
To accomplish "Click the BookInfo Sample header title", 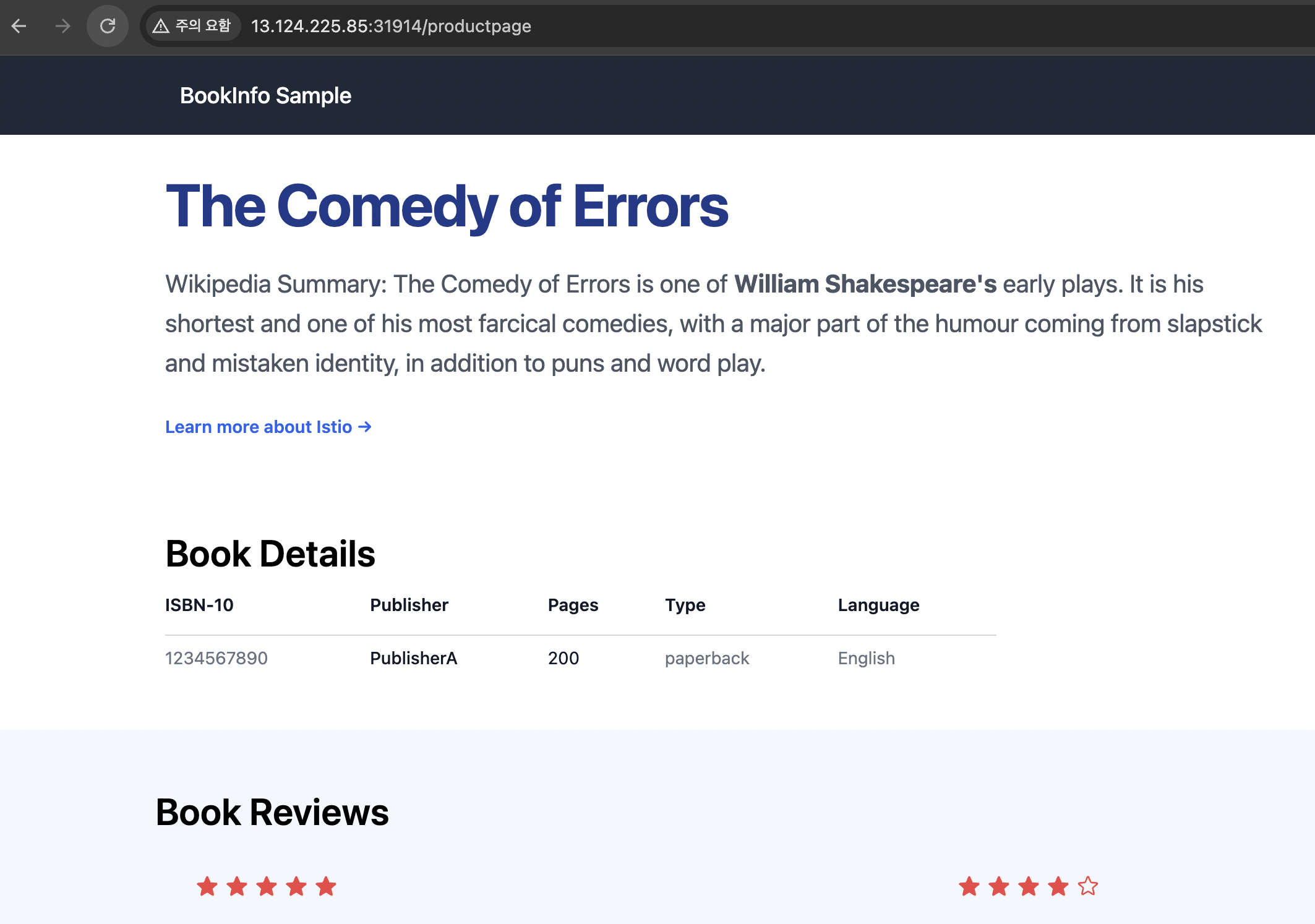I will [x=265, y=96].
